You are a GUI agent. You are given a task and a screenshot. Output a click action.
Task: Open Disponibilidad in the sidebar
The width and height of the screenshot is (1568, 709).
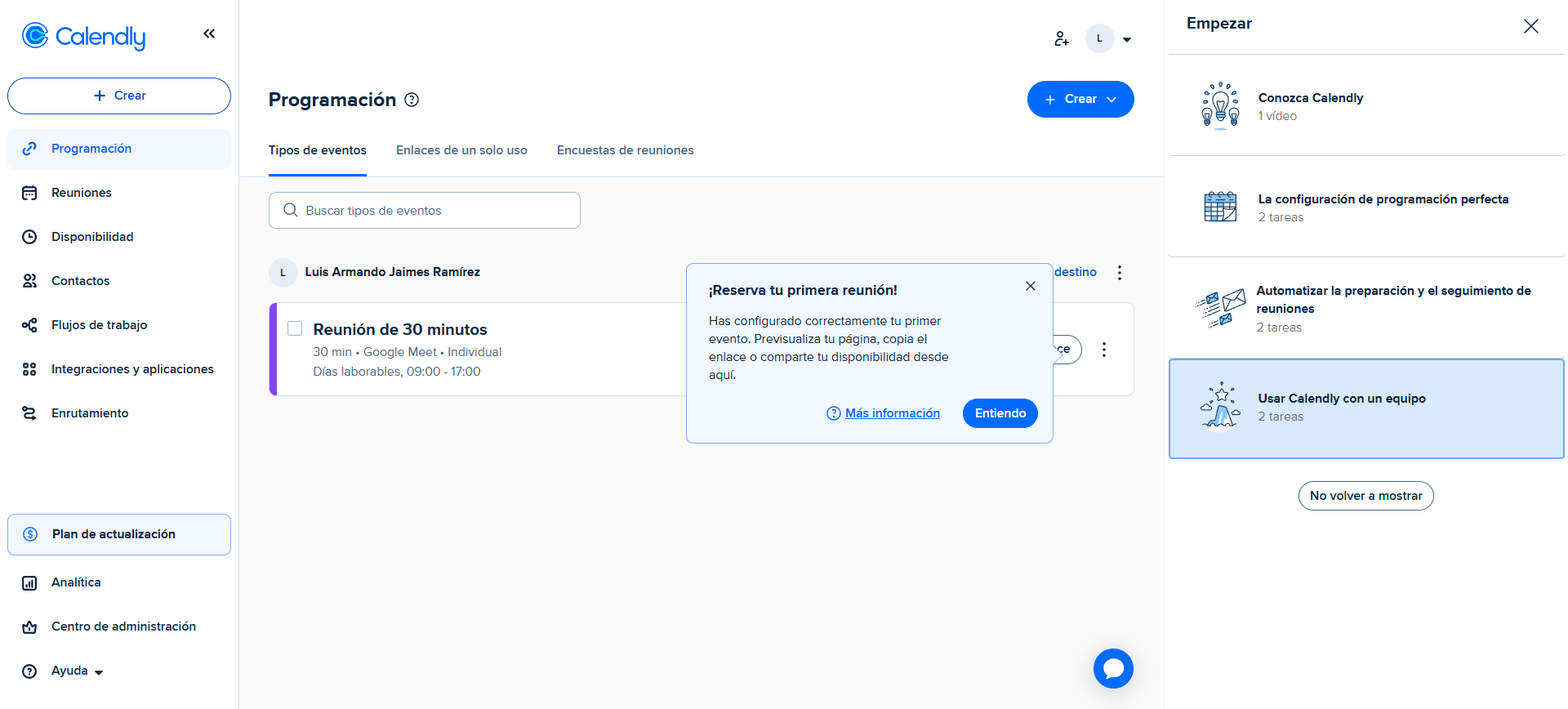click(x=119, y=237)
